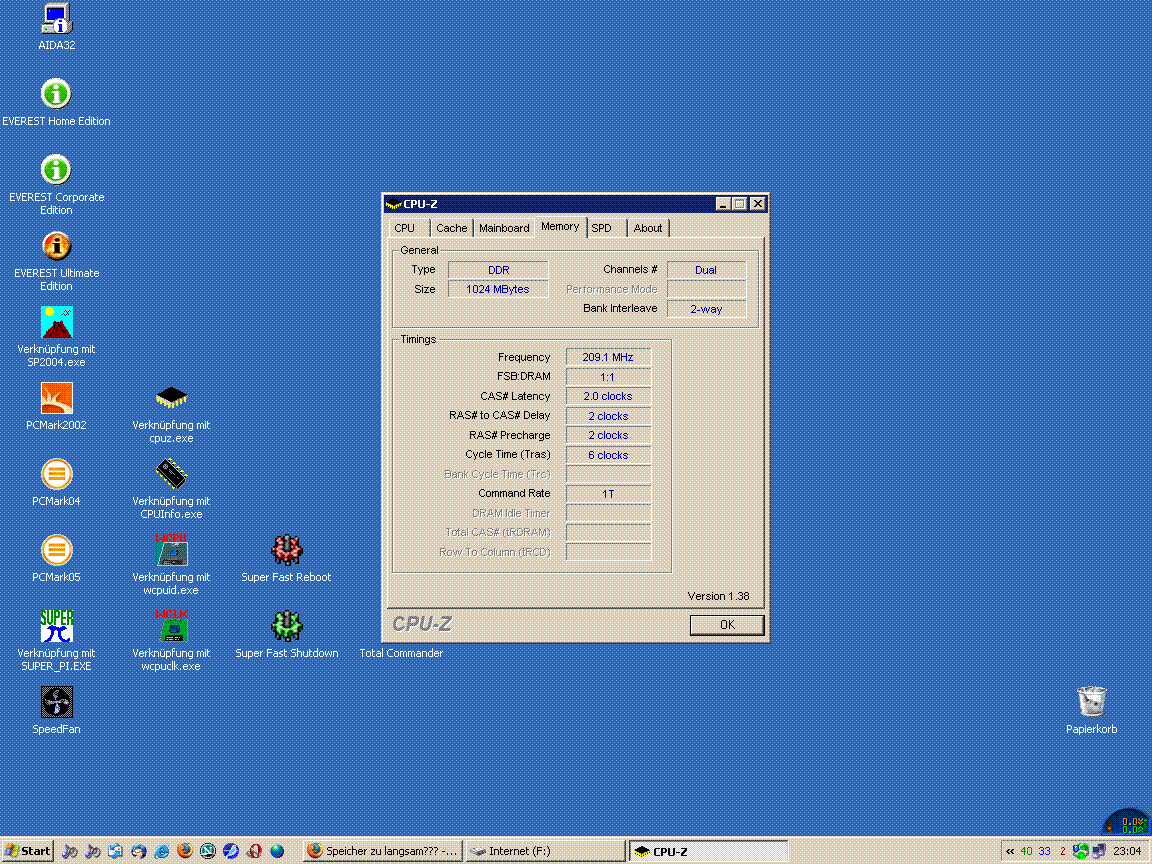Viewport: 1152px width, 864px height.
Task: Open the Start menu
Action: click(28, 851)
